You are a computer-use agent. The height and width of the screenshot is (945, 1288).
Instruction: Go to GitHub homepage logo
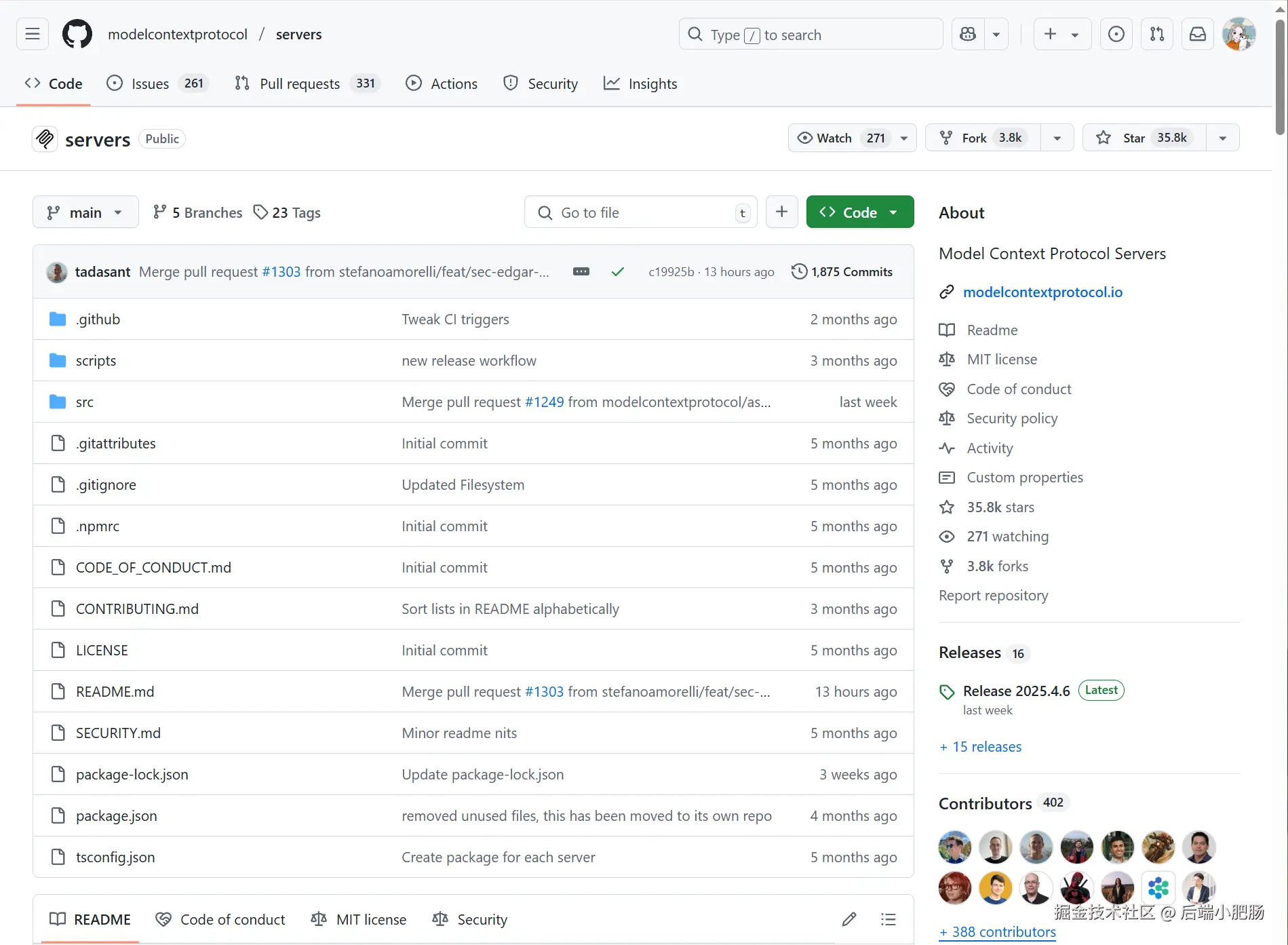pos(77,34)
